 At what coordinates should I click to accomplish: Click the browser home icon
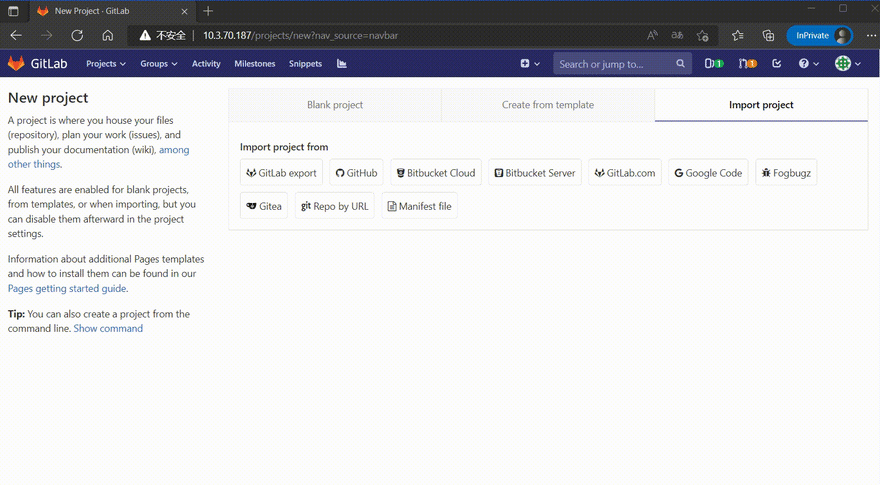(x=108, y=35)
